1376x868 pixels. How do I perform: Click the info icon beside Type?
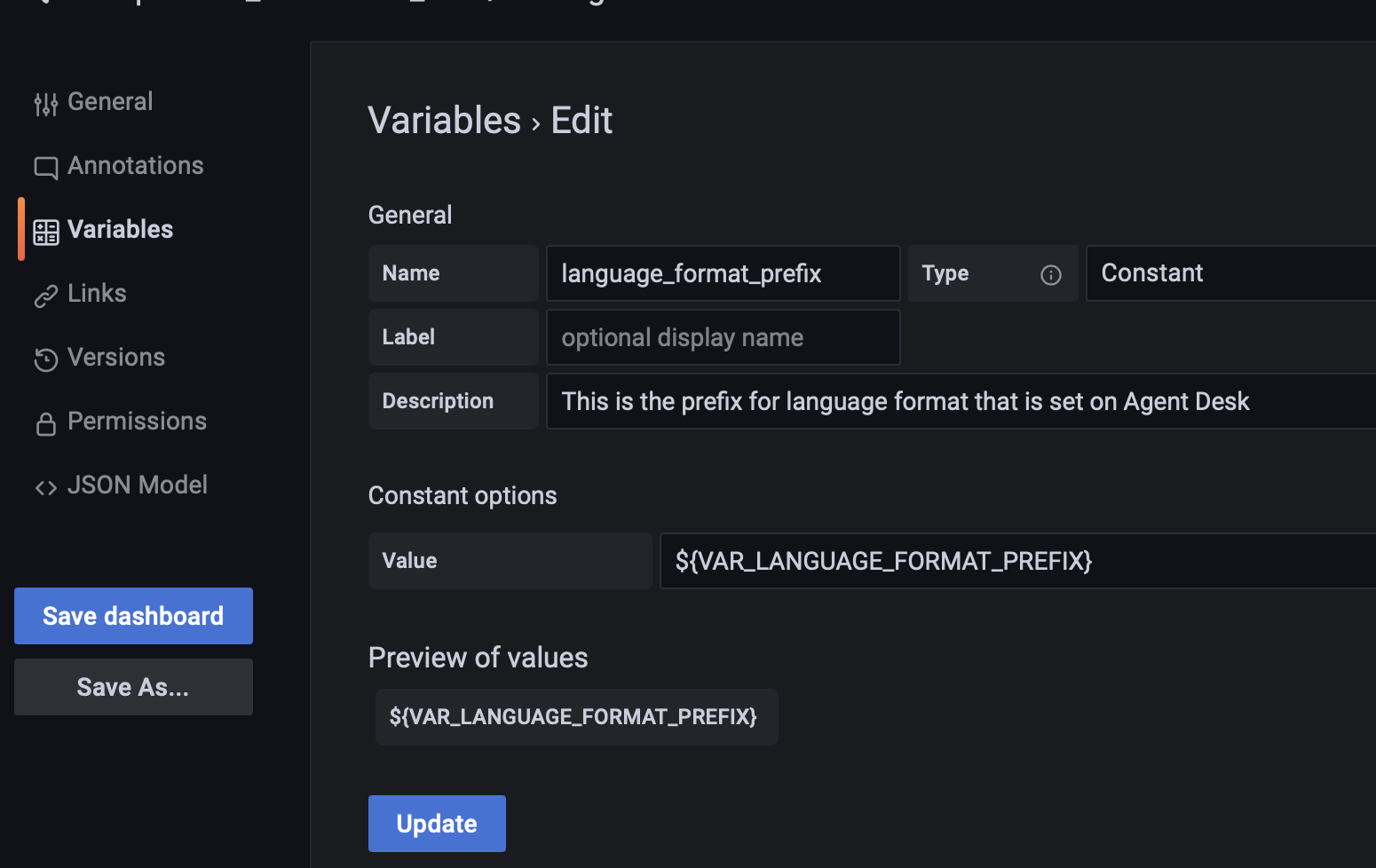[1050, 275]
